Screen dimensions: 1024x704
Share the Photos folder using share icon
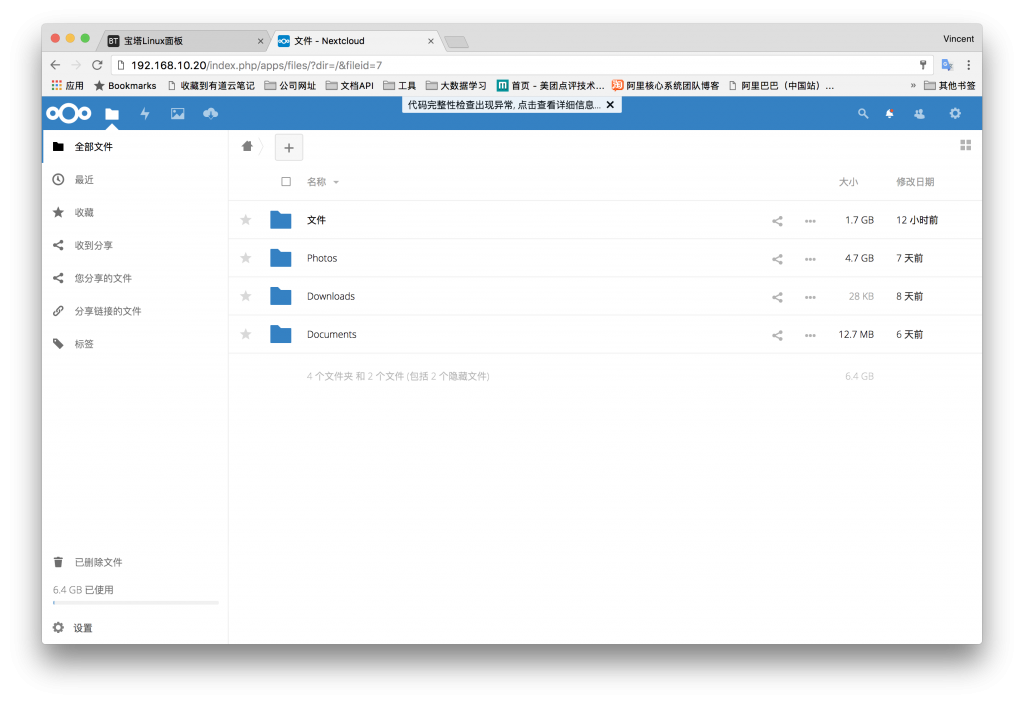tap(777, 259)
